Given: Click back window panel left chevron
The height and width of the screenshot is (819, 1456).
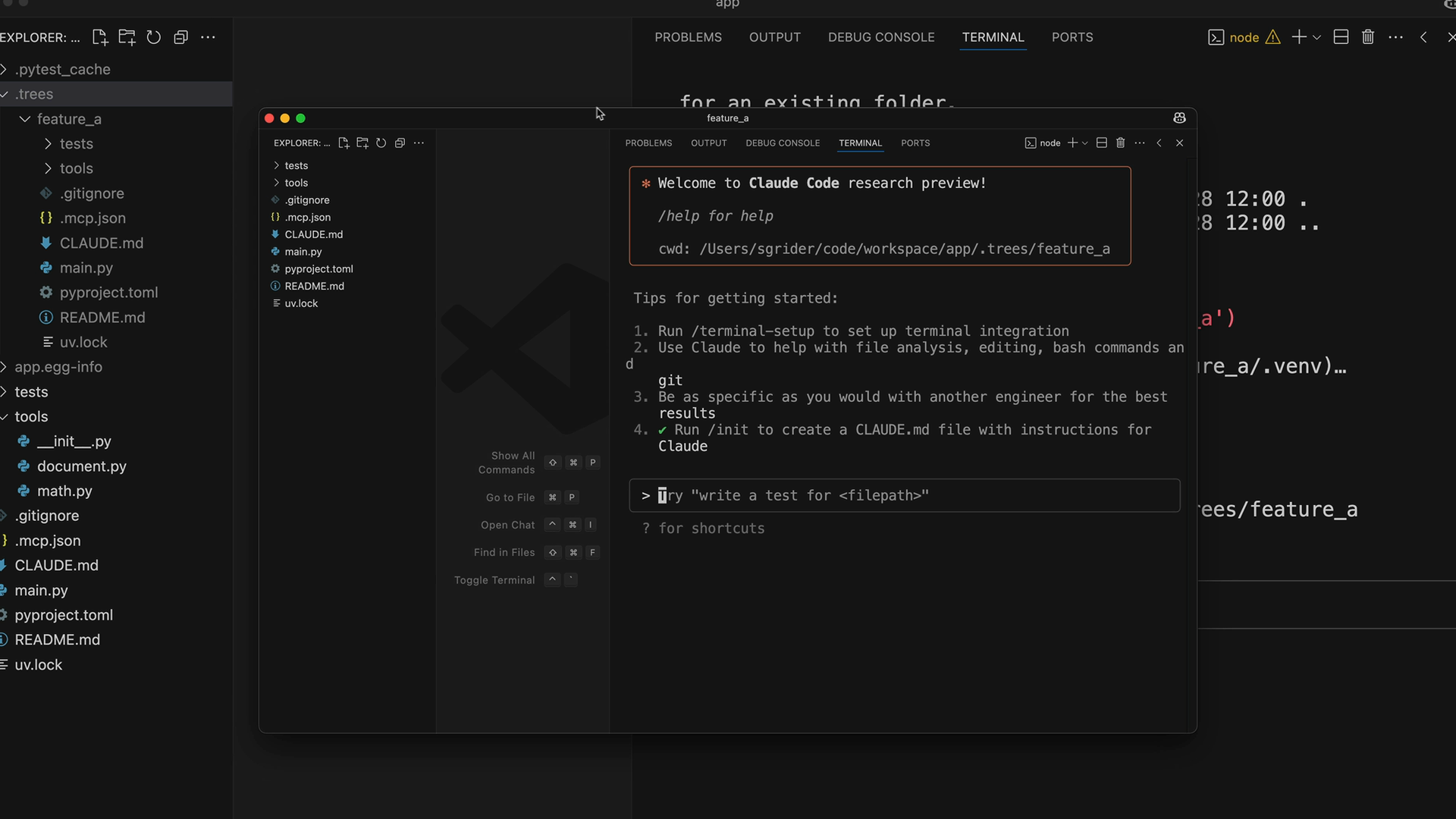Looking at the screenshot, I should click(x=1423, y=37).
